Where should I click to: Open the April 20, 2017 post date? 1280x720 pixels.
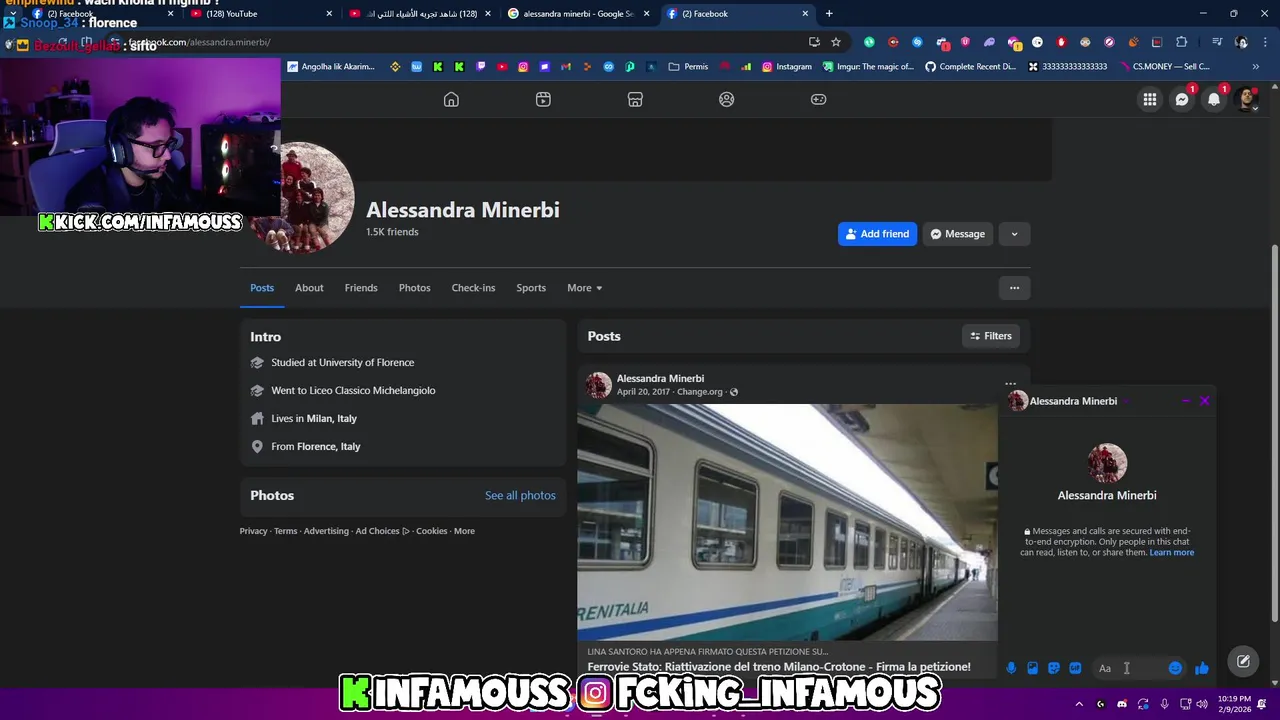(x=643, y=392)
